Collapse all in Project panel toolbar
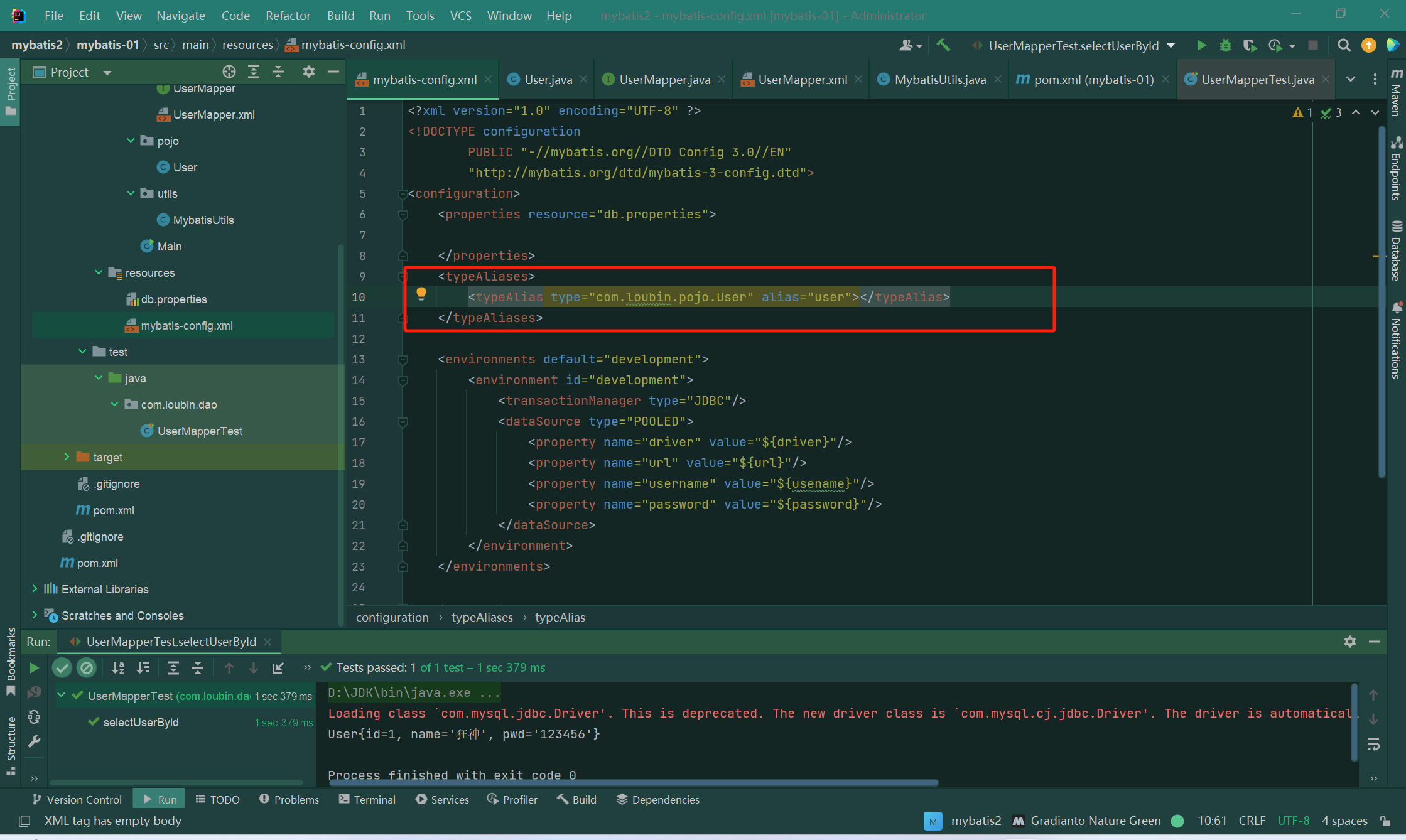 (x=278, y=72)
